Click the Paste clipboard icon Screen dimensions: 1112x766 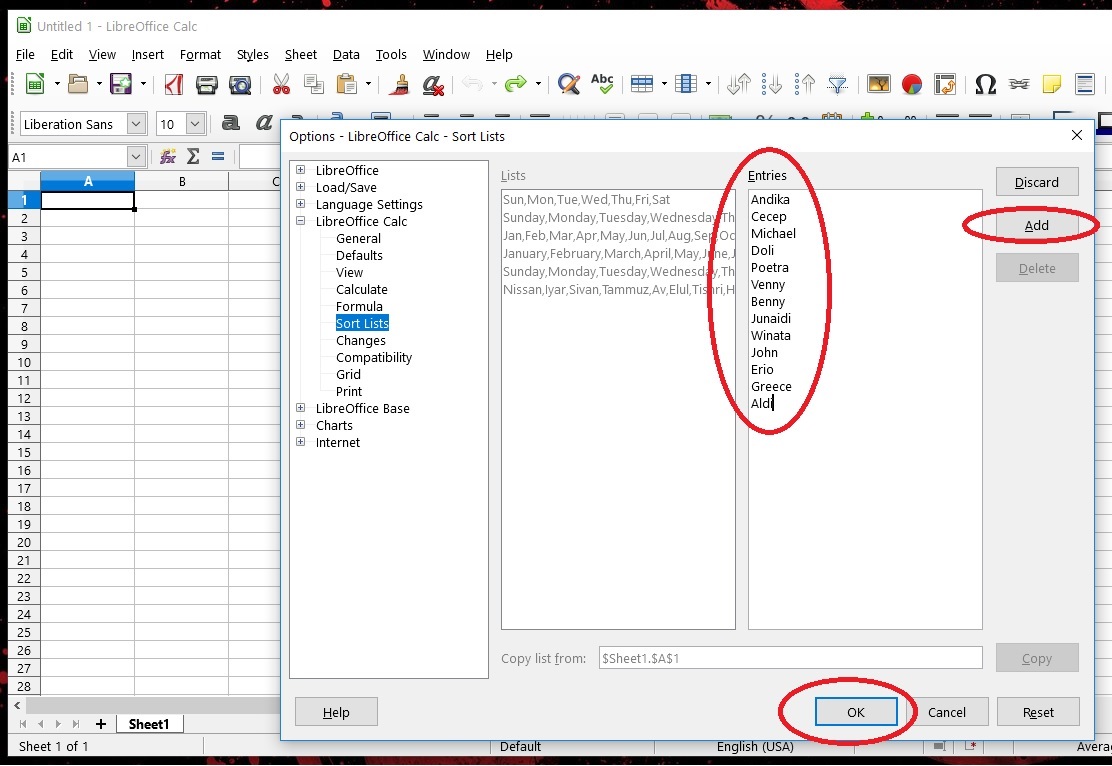(x=347, y=84)
